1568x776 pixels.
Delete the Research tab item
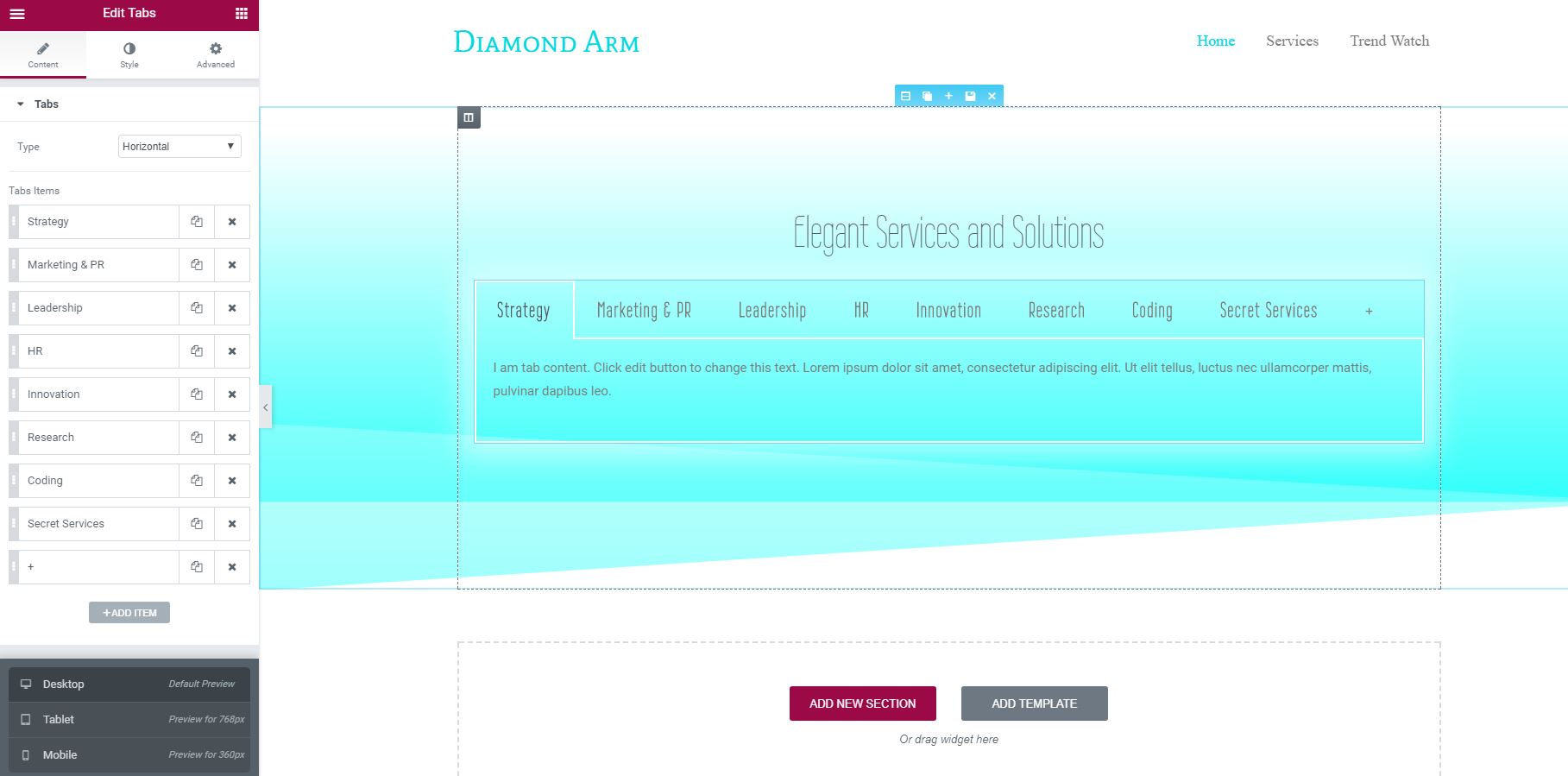pos(232,438)
